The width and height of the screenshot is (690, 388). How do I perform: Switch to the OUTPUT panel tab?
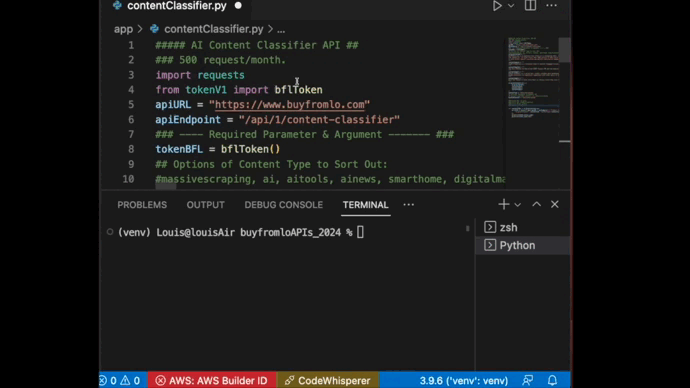click(206, 205)
